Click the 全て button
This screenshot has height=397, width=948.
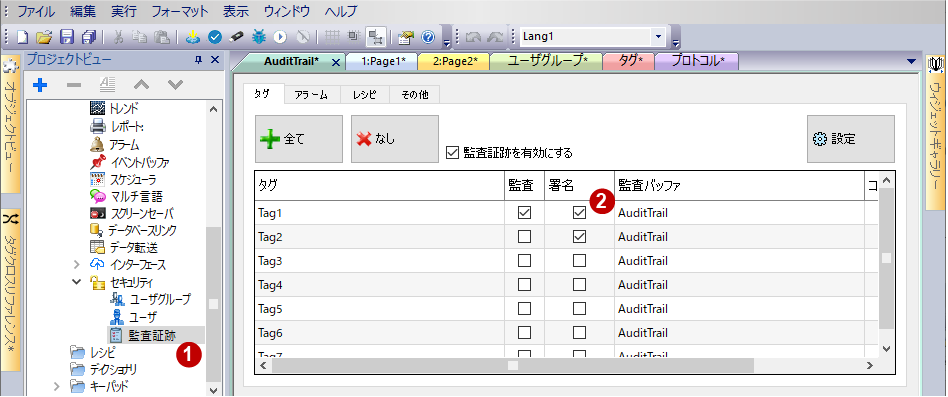pyautogui.click(x=299, y=139)
